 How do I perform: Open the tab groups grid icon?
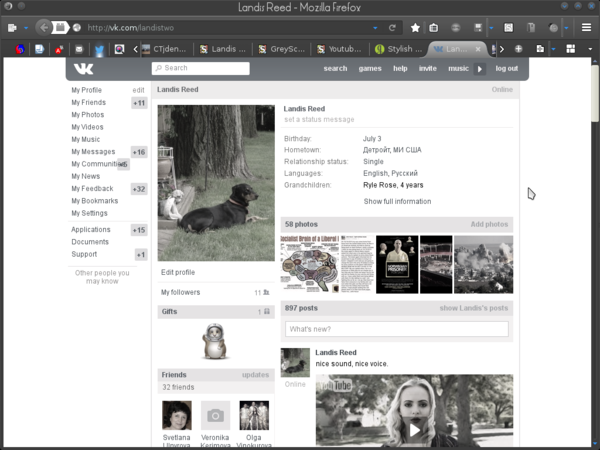(x=571, y=49)
